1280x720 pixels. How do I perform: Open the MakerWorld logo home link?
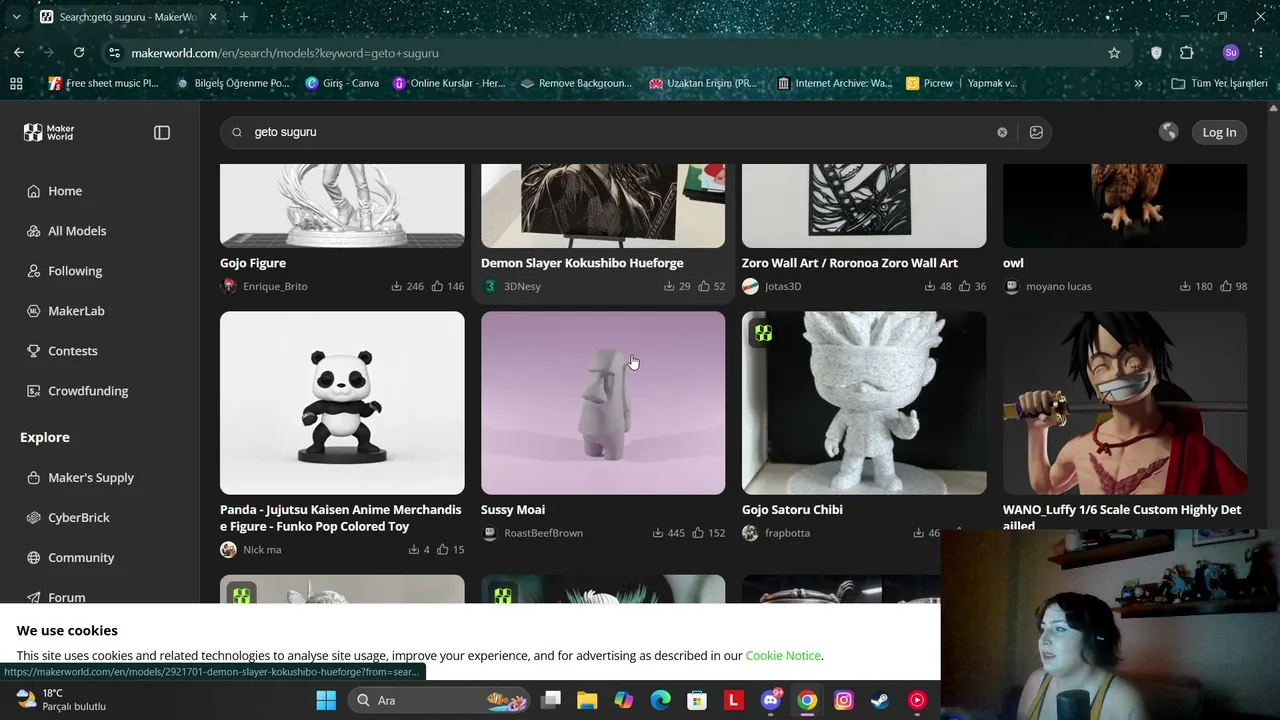point(49,132)
